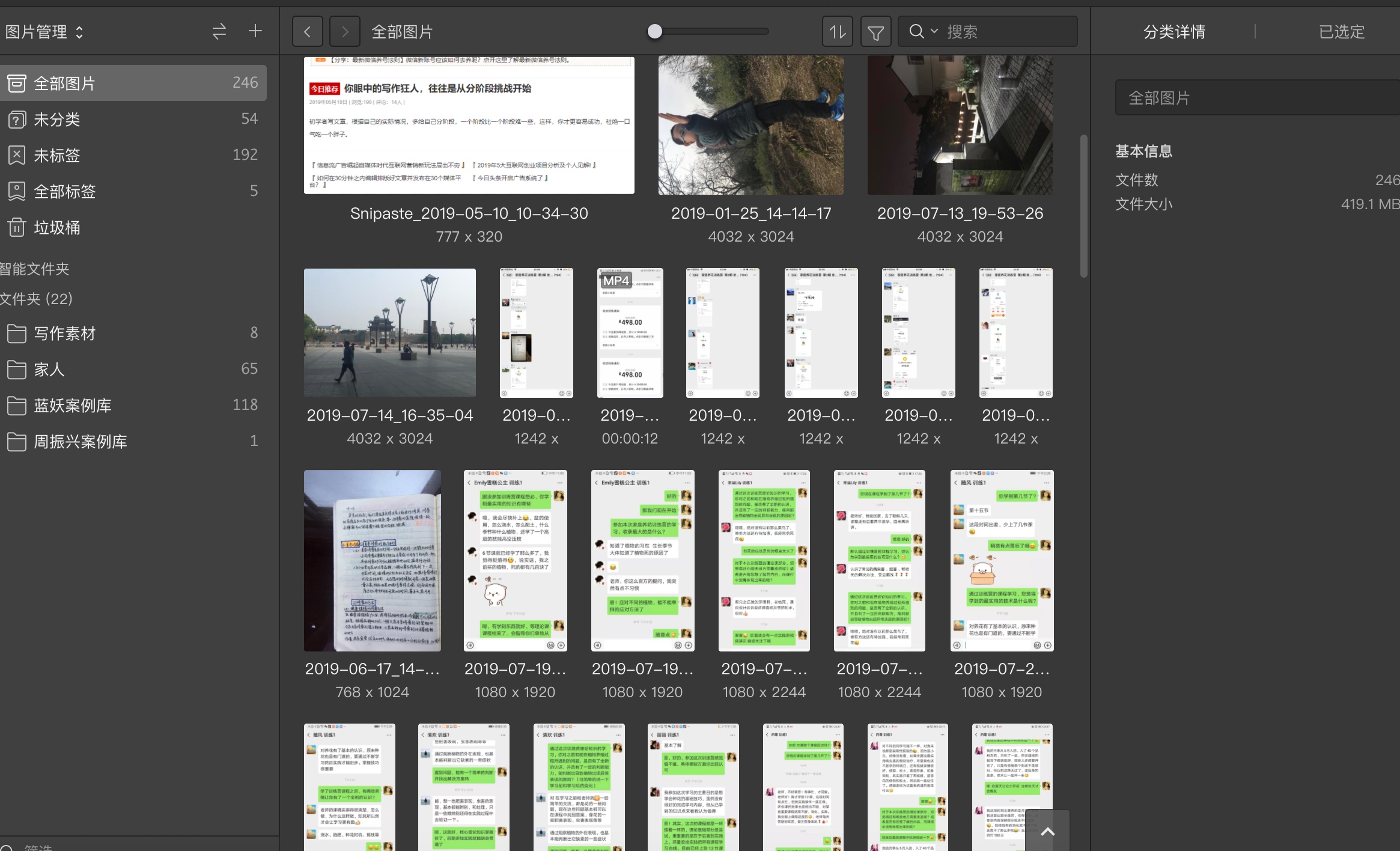This screenshot has height=851, width=1400.
Task: Click the search magnifier icon in toolbar
Action: (x=916, y=31)
